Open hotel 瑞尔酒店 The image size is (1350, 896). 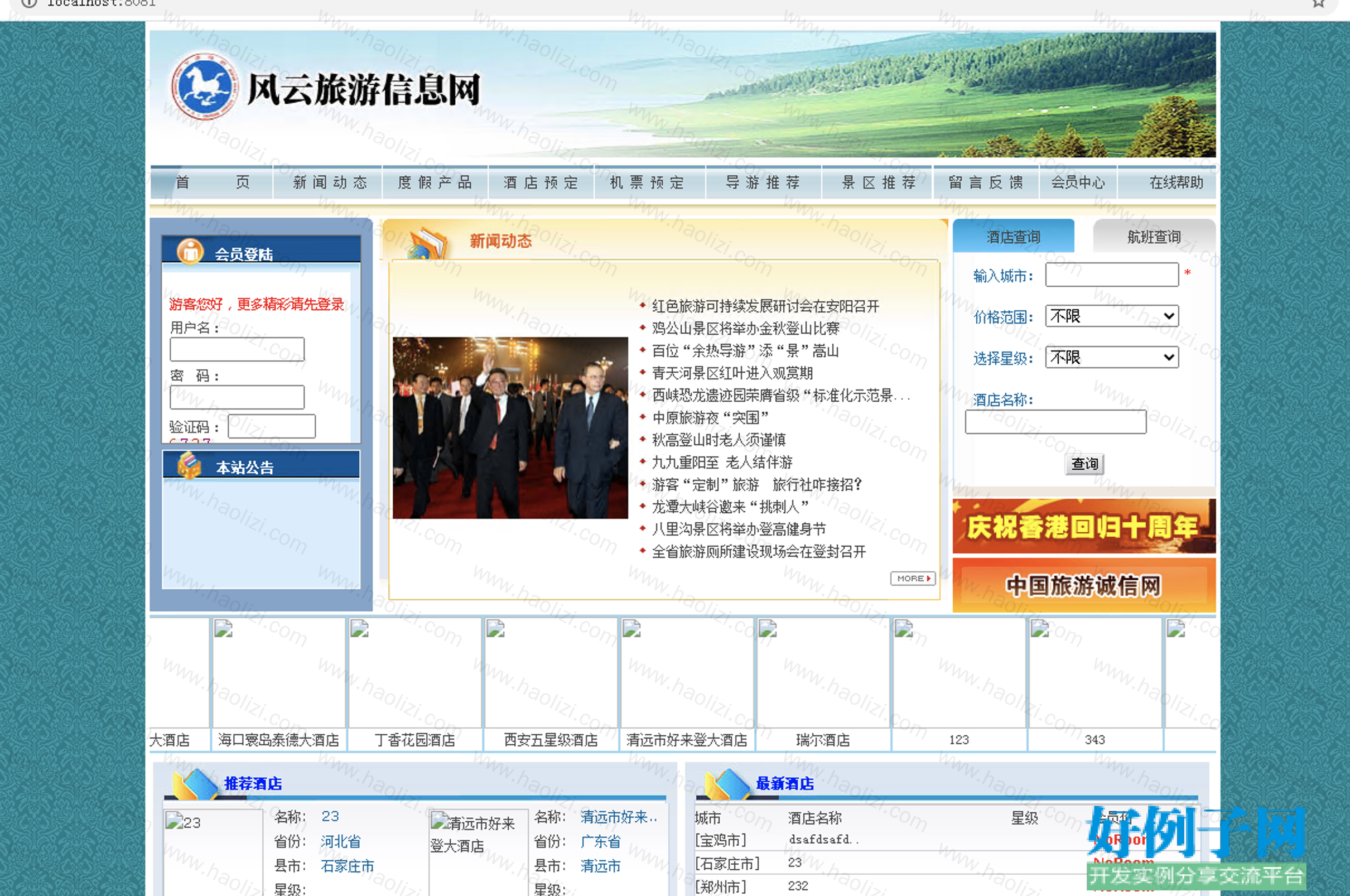click(823, 740)
